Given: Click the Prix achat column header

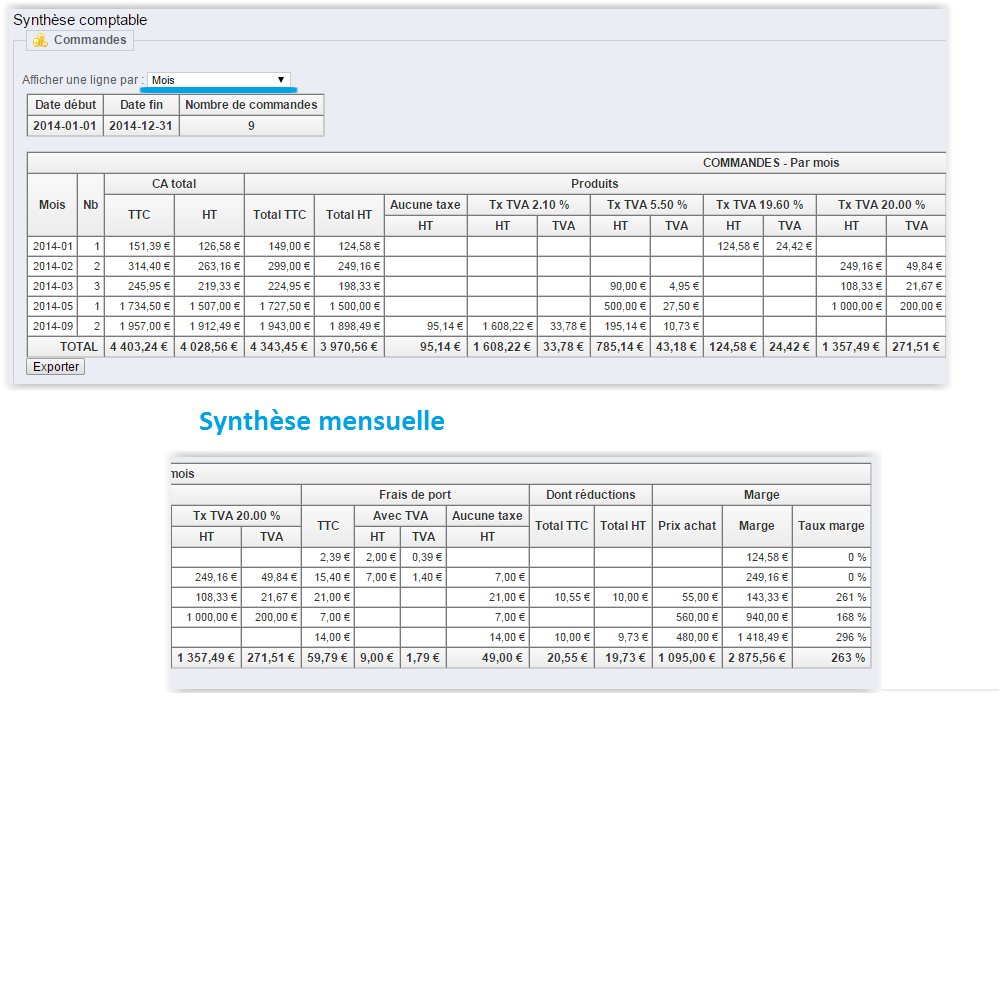Looking at the screenshot, I should (687, 526).
